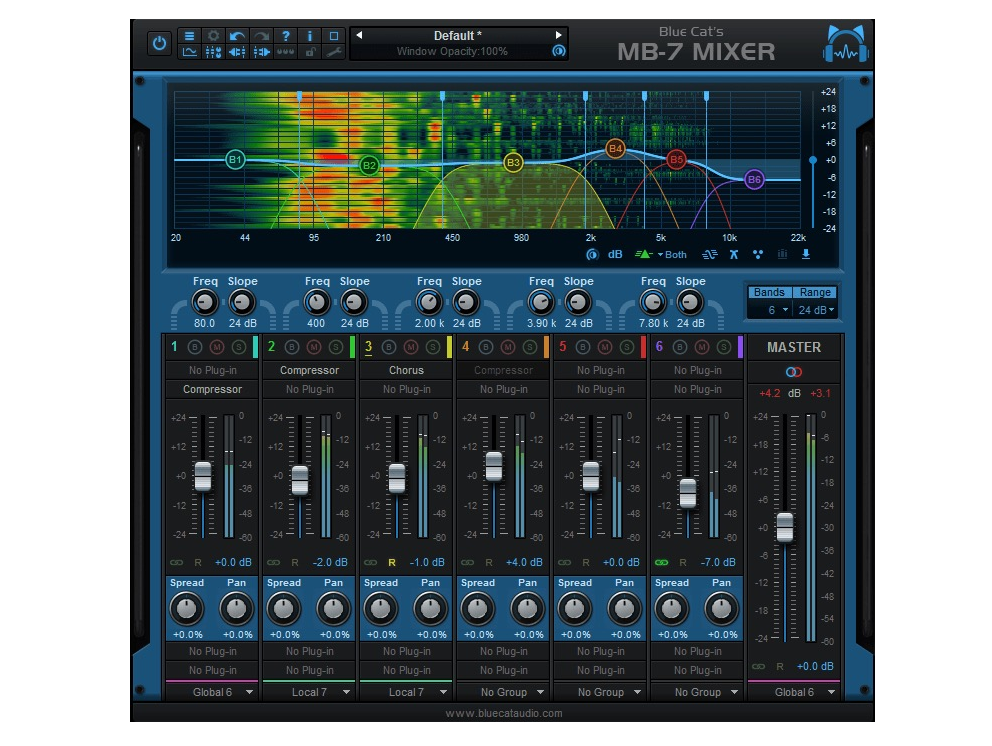Toggle the link icon on band 1

(x=177, y=562)
